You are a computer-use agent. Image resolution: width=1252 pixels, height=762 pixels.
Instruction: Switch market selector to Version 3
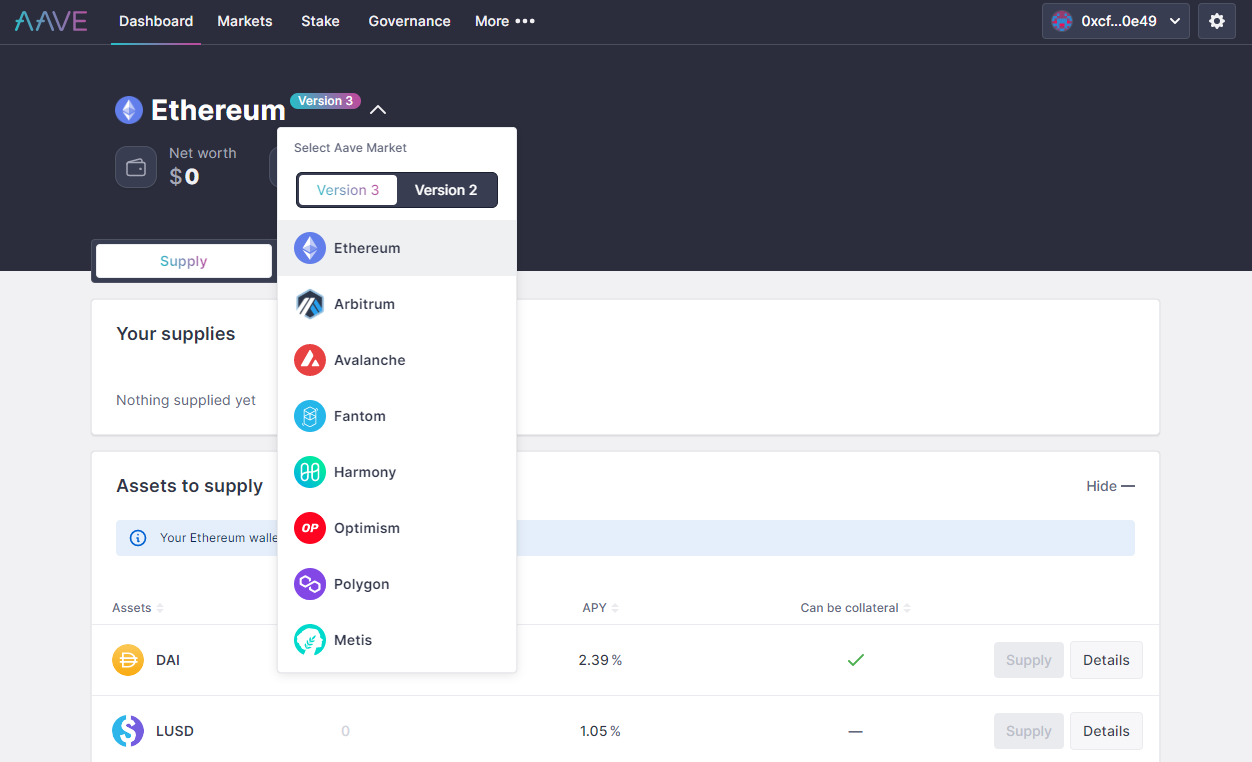point(348,190)
